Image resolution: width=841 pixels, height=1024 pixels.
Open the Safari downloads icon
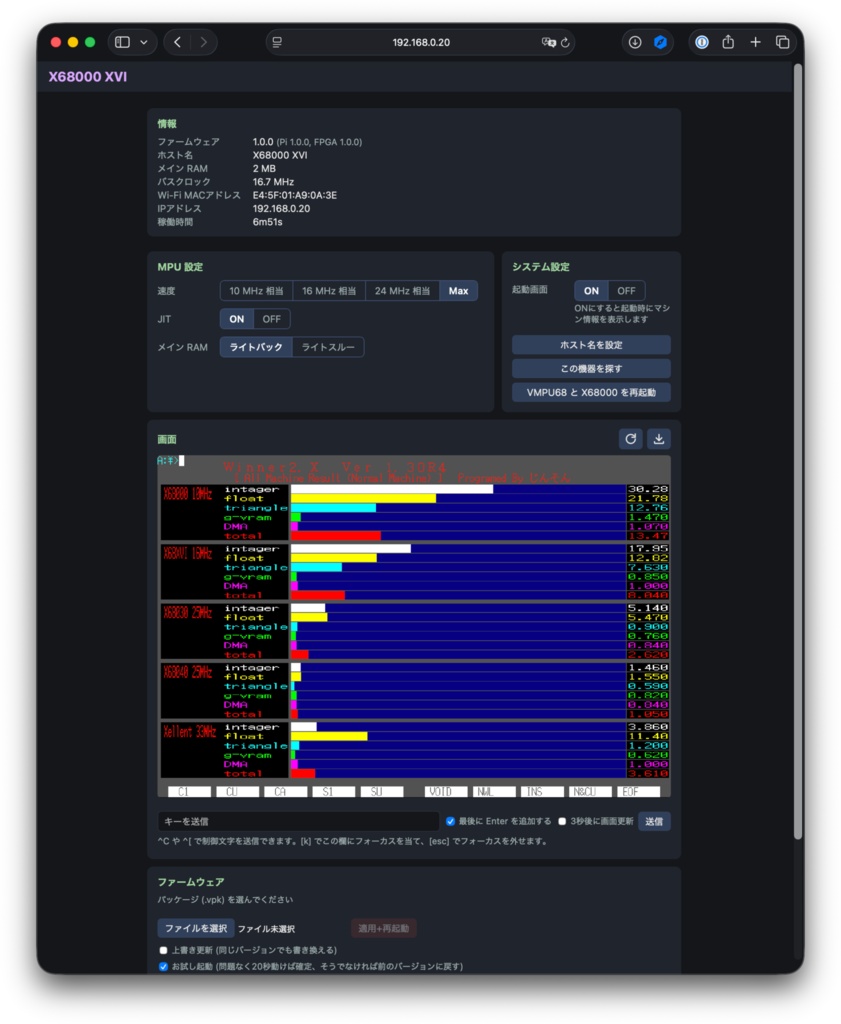635,42
